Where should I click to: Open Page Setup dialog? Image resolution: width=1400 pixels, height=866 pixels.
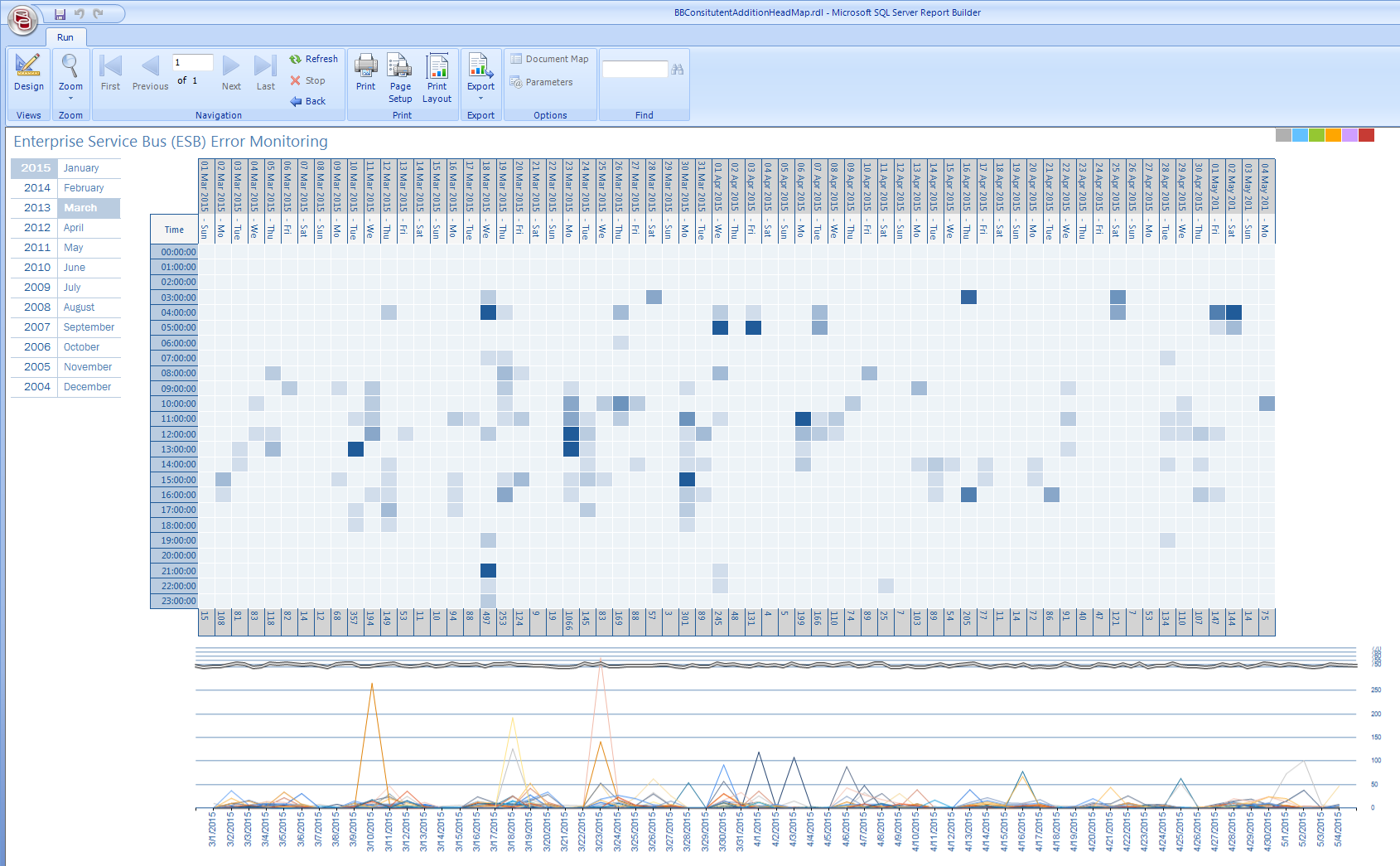[x=400, y=79]
